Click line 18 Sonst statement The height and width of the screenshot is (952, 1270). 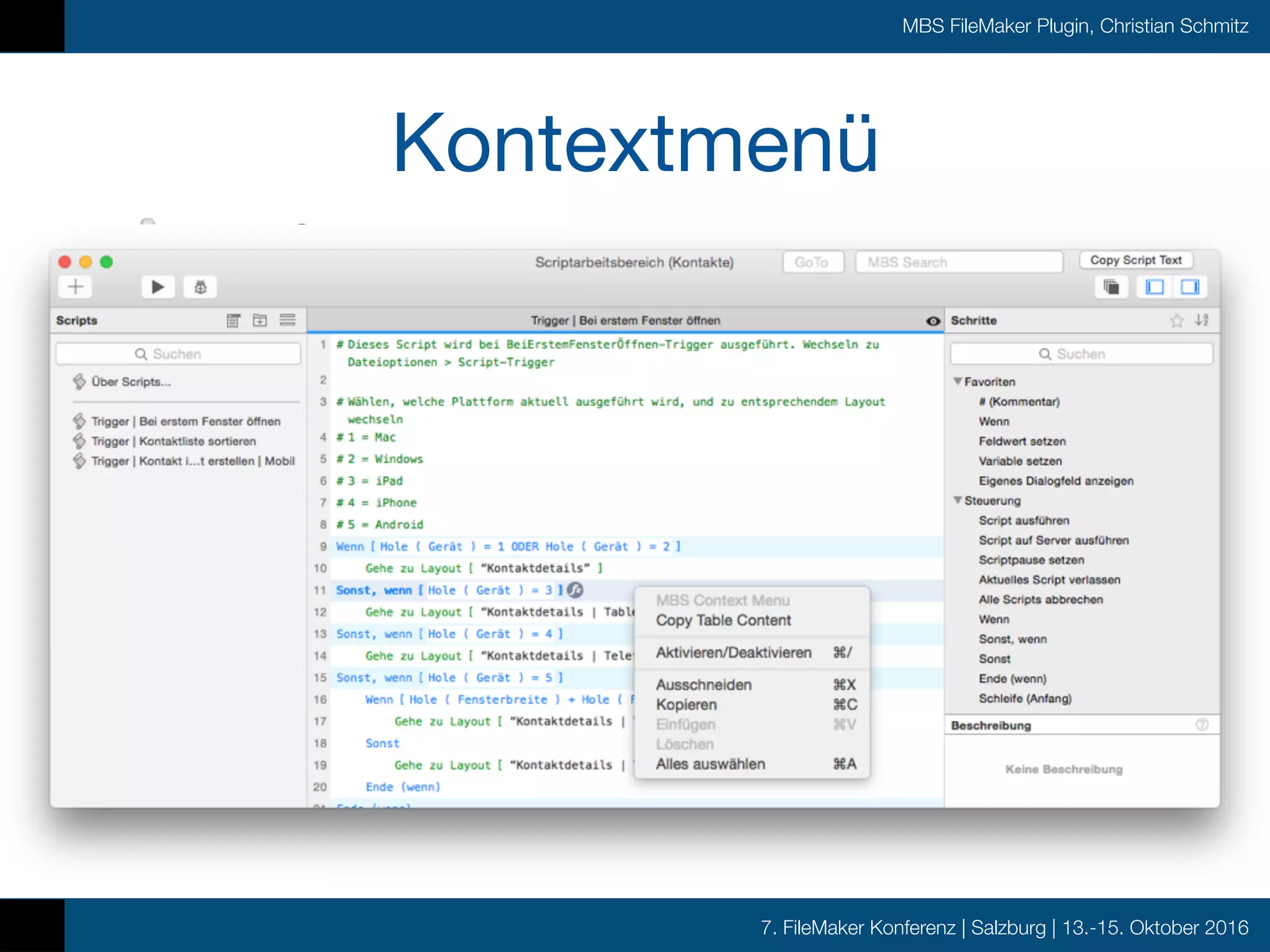click(x=383, y=743)
